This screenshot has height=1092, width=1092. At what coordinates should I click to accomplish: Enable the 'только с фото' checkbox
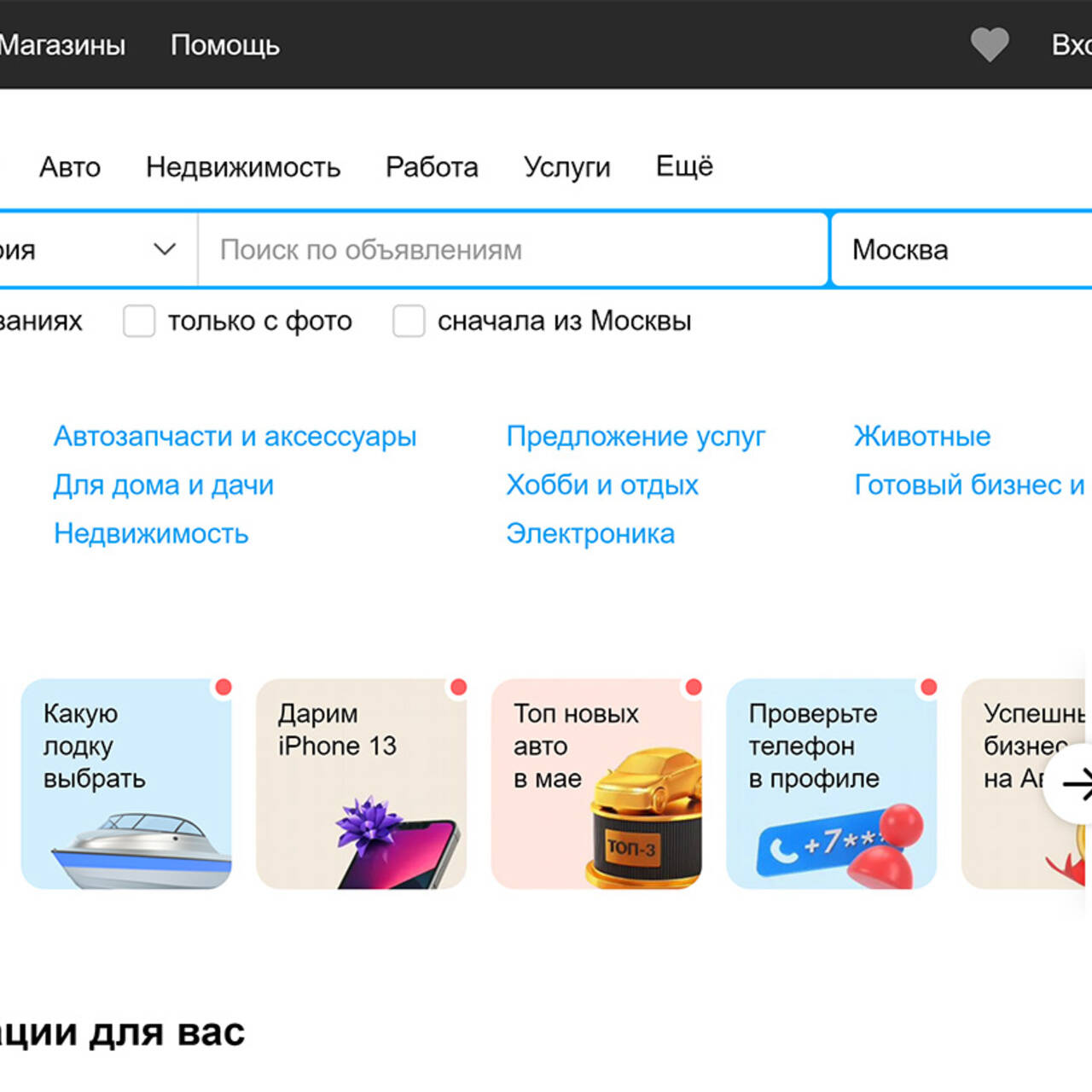pos(139,322)
